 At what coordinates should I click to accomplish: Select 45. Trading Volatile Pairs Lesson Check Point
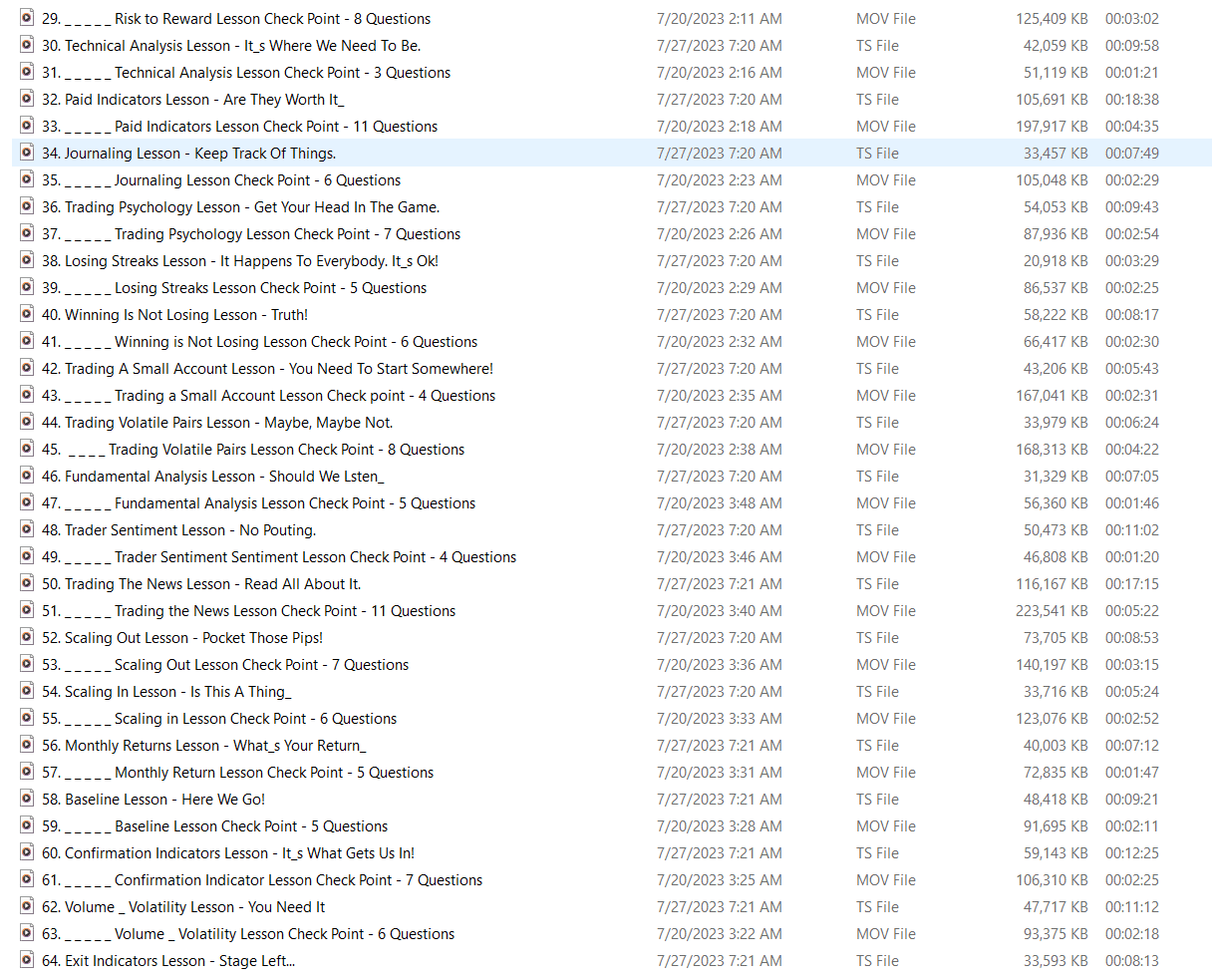coord(253,450)
